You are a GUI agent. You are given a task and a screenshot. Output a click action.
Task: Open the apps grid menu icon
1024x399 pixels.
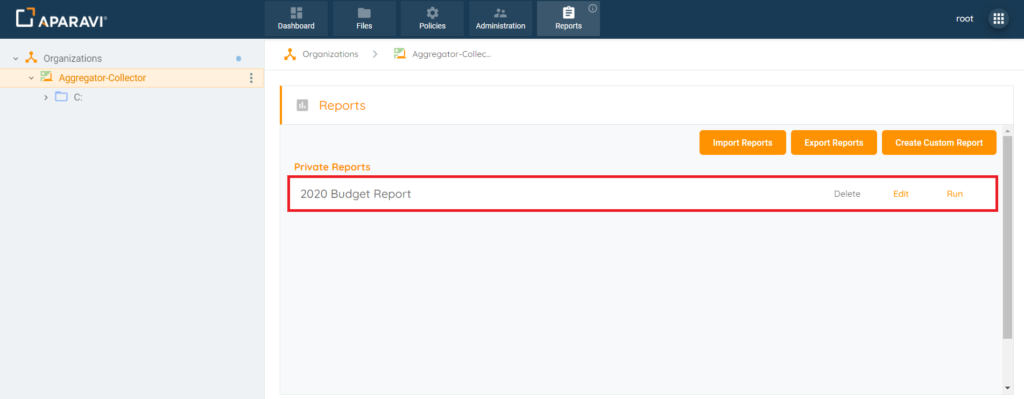pos(998,19)
